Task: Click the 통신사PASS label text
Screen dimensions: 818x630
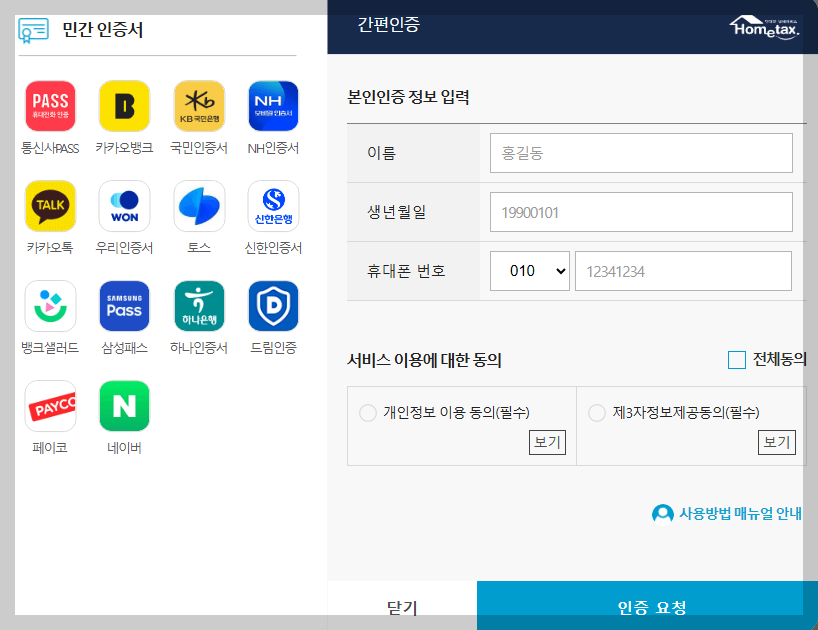Action: click(x=50, y=149)
